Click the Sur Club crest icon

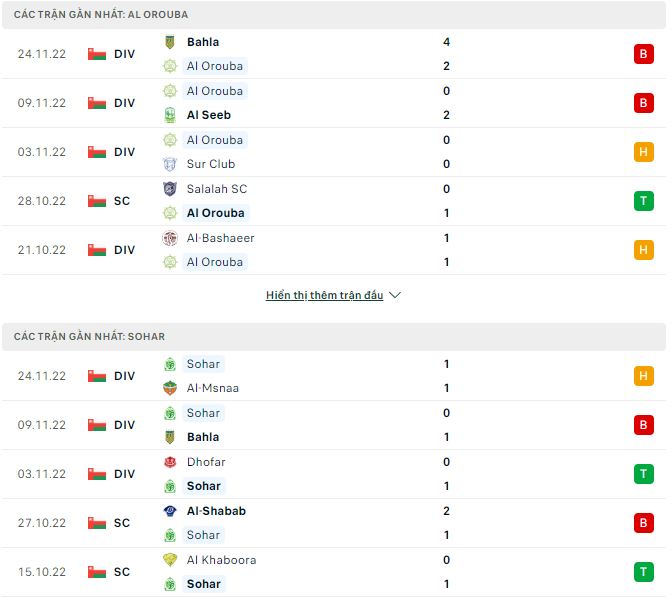tap(169, 164)
